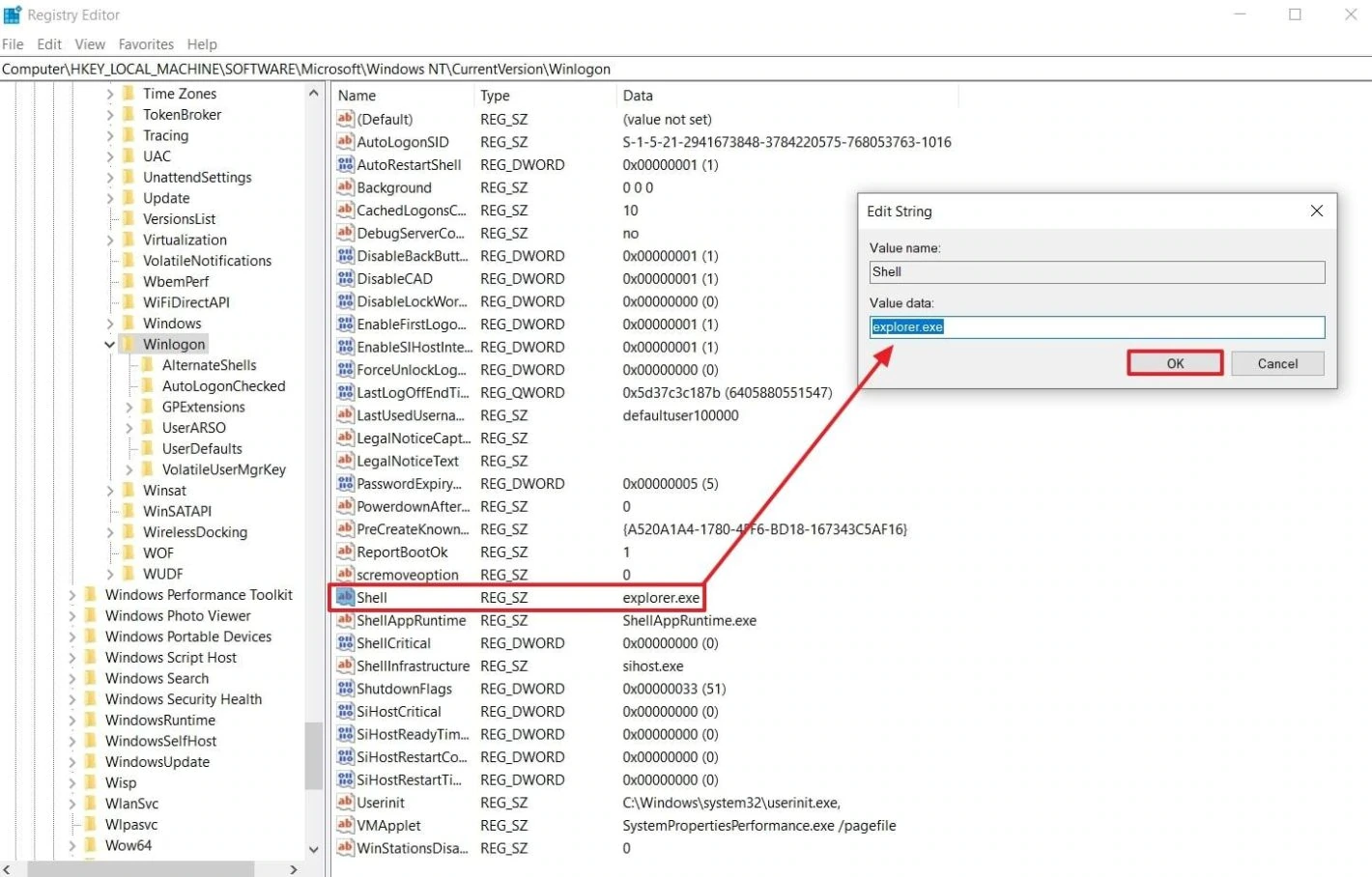
Task: Close the Edit String dialog
Action: (x=1316, y=211)
